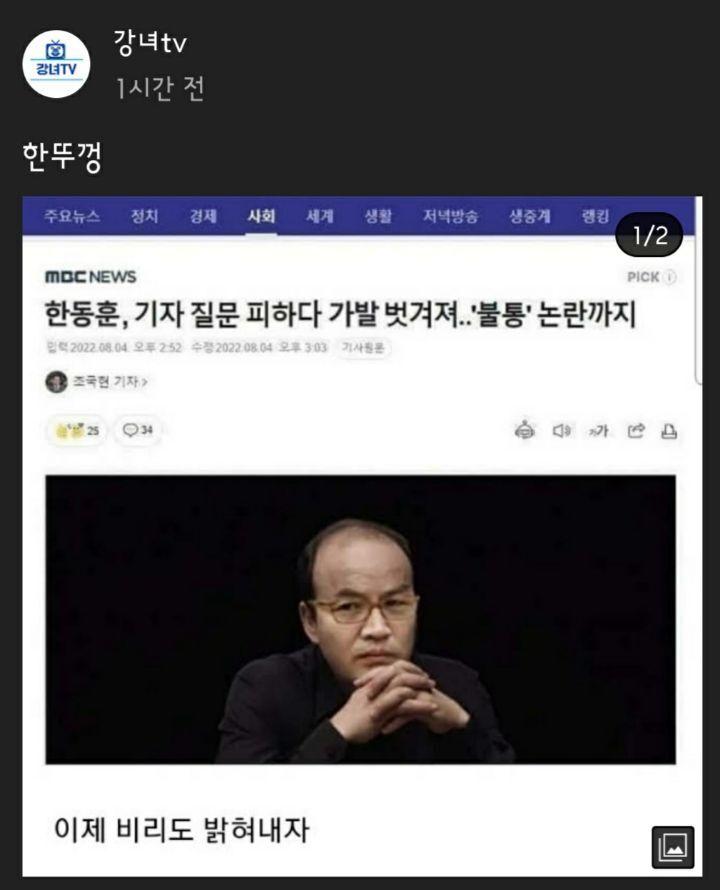Screen dimensions: 720x890
Task: Open the 주요뉴스 tab
Action: [72, 216]
